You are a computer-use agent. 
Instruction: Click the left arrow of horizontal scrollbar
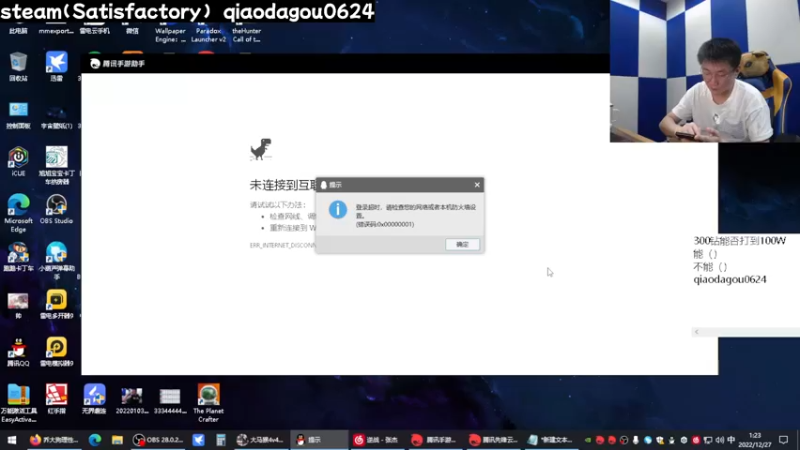click(x=696, y=332)
